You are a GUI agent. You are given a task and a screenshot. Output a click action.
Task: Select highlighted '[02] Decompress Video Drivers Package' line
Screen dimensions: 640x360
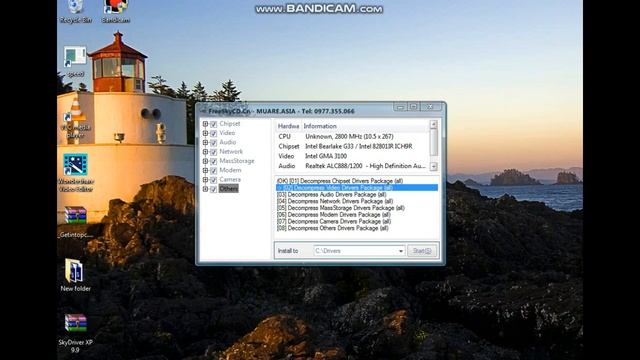click(x=357, y=188)
